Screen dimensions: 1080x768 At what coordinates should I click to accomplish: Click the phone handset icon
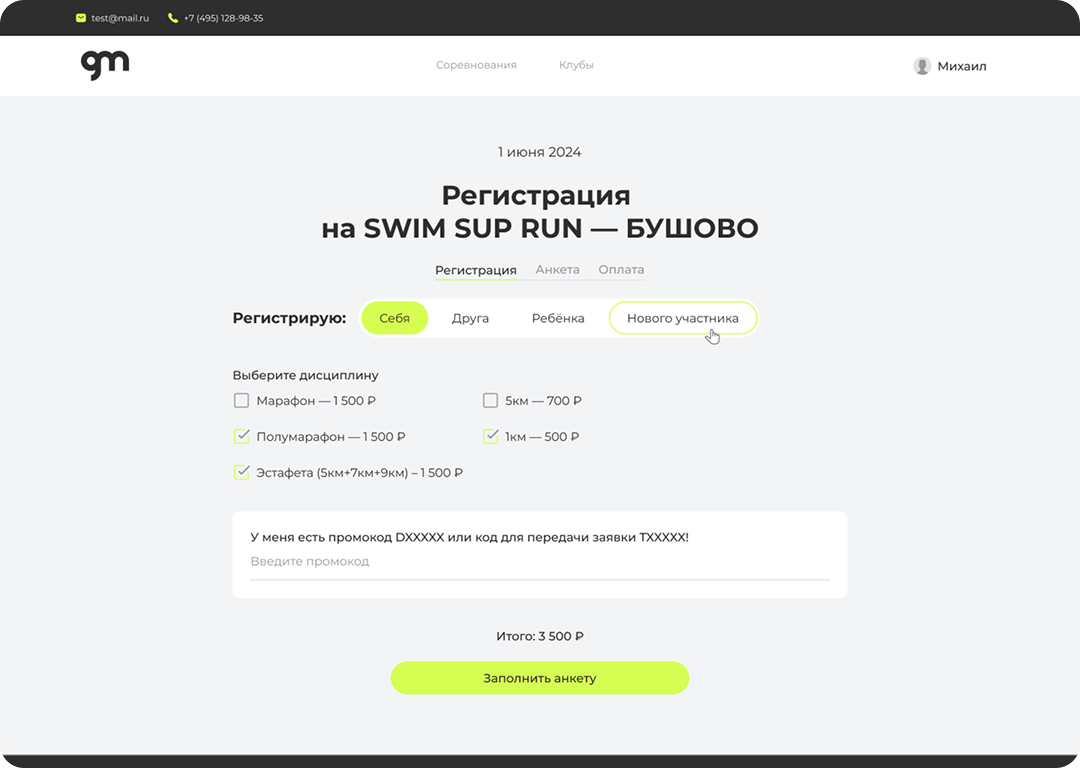click(x=173, y=18)
